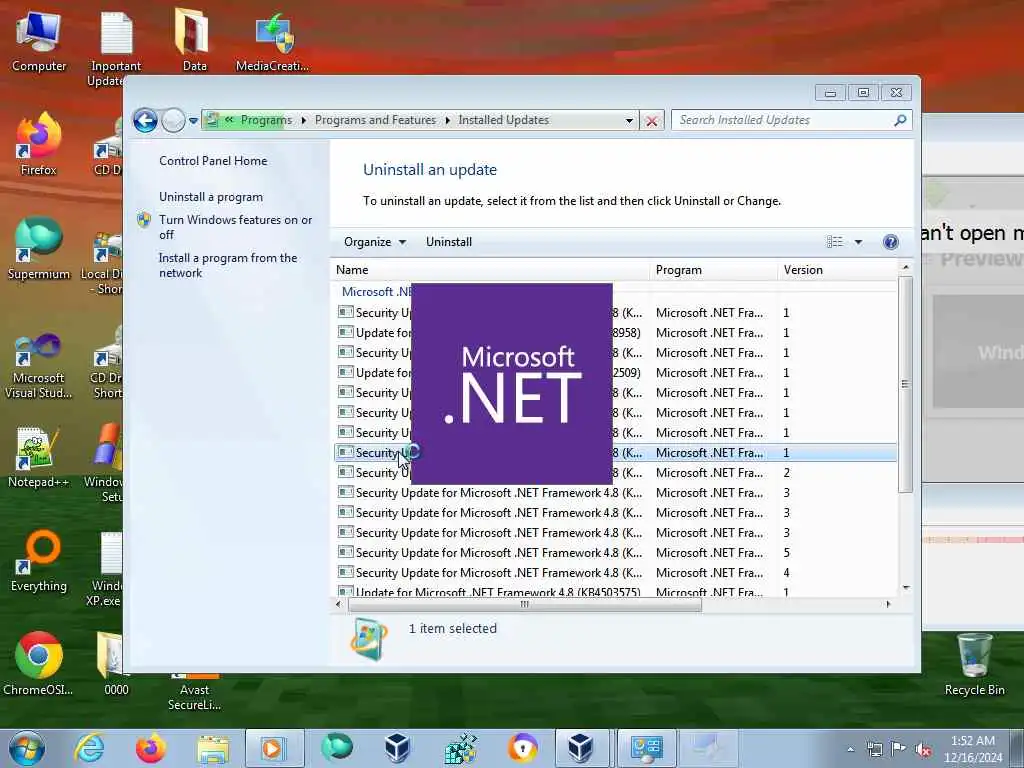Click the Change your view icon

[x=835, y=242]
